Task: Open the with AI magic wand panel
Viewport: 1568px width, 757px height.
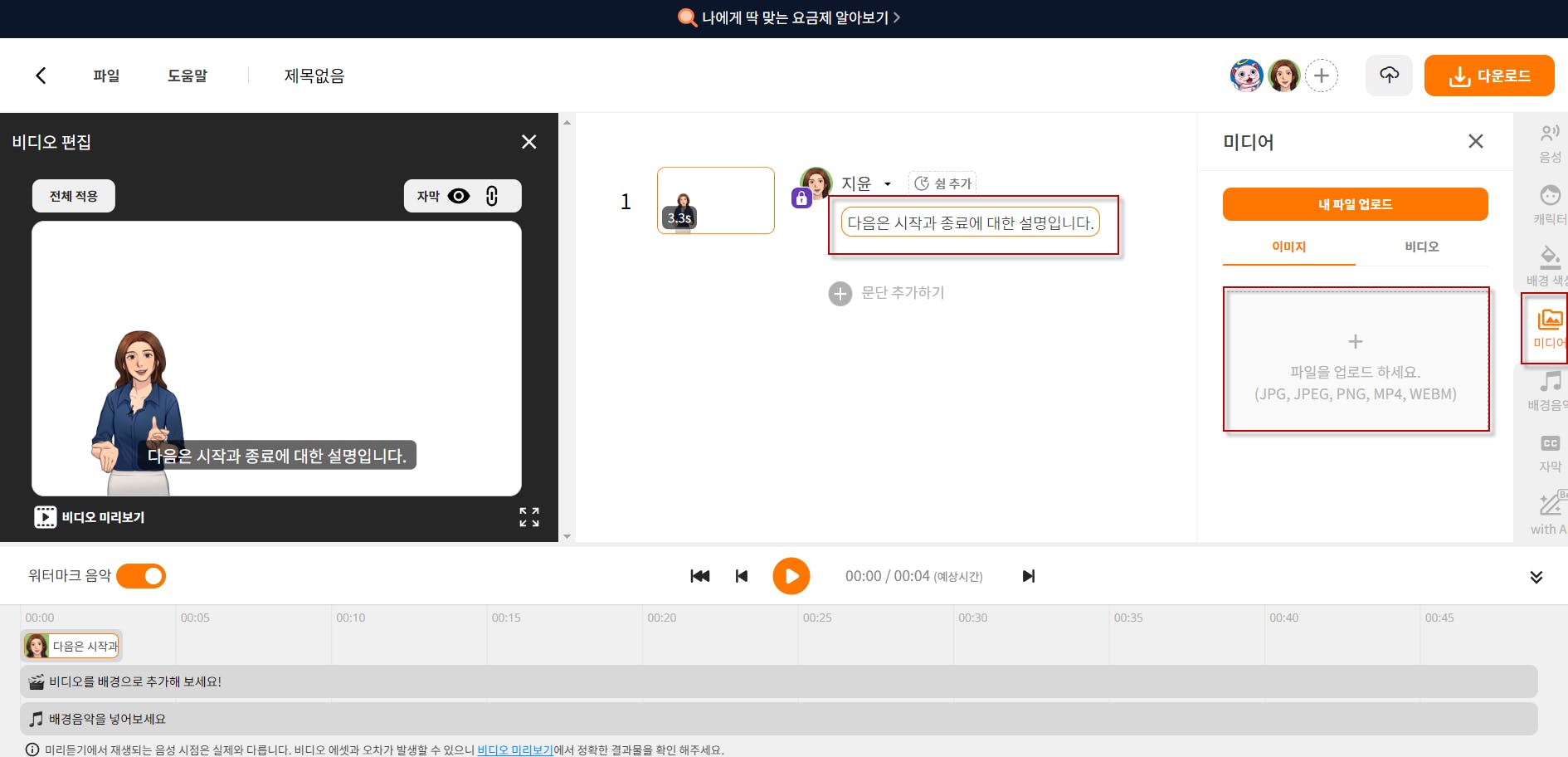Action: pos(1550,514)
